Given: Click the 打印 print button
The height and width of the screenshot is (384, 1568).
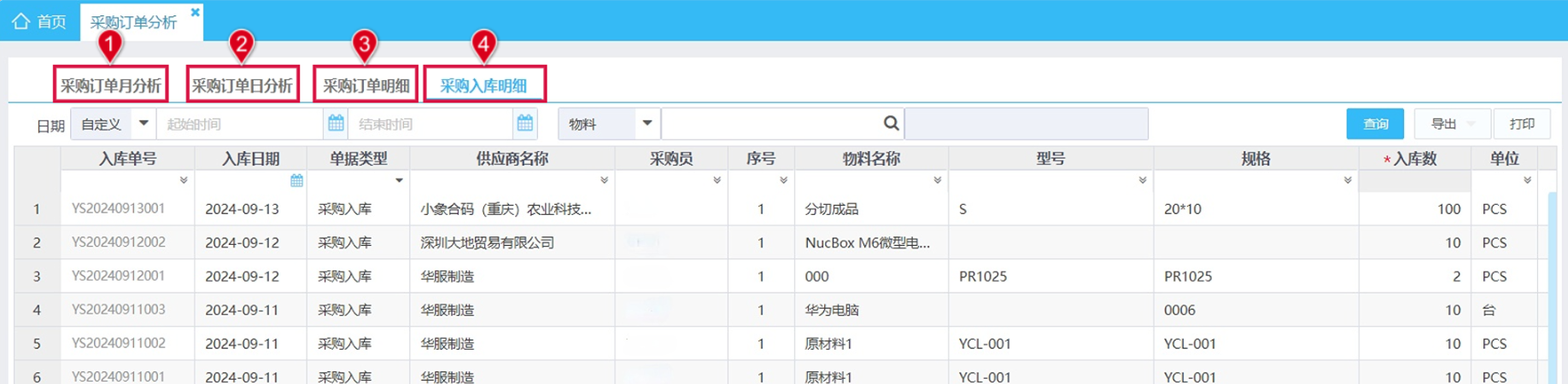Looking at the screenshot, I should [x=1522, y=124].
